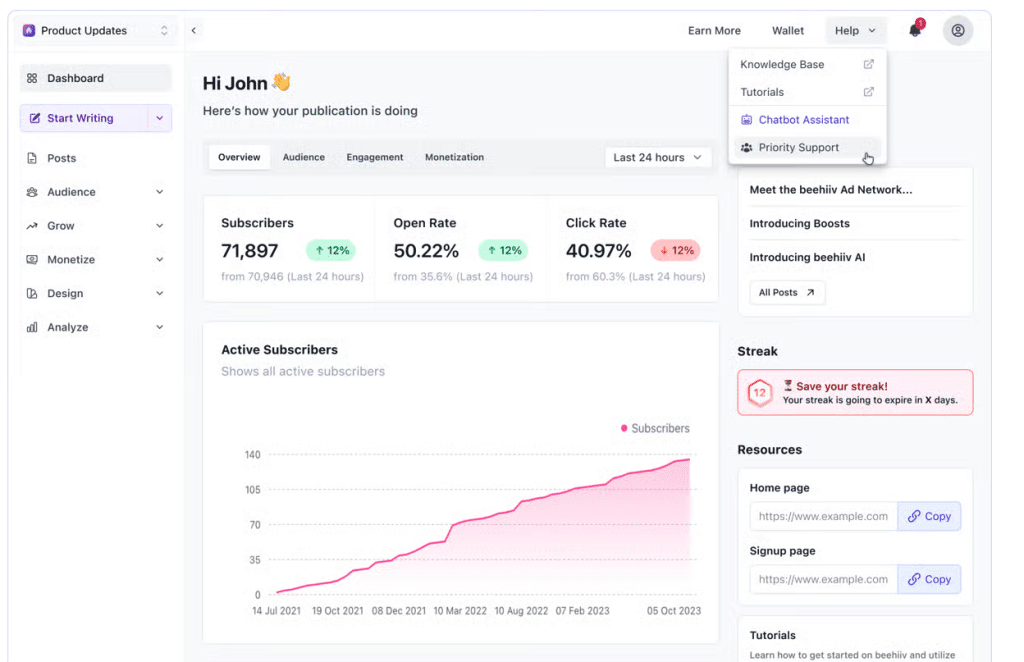The image size is (1024, 662).
Task: Click the Posts document icon in sidebar
Action: tap(32, 158)
